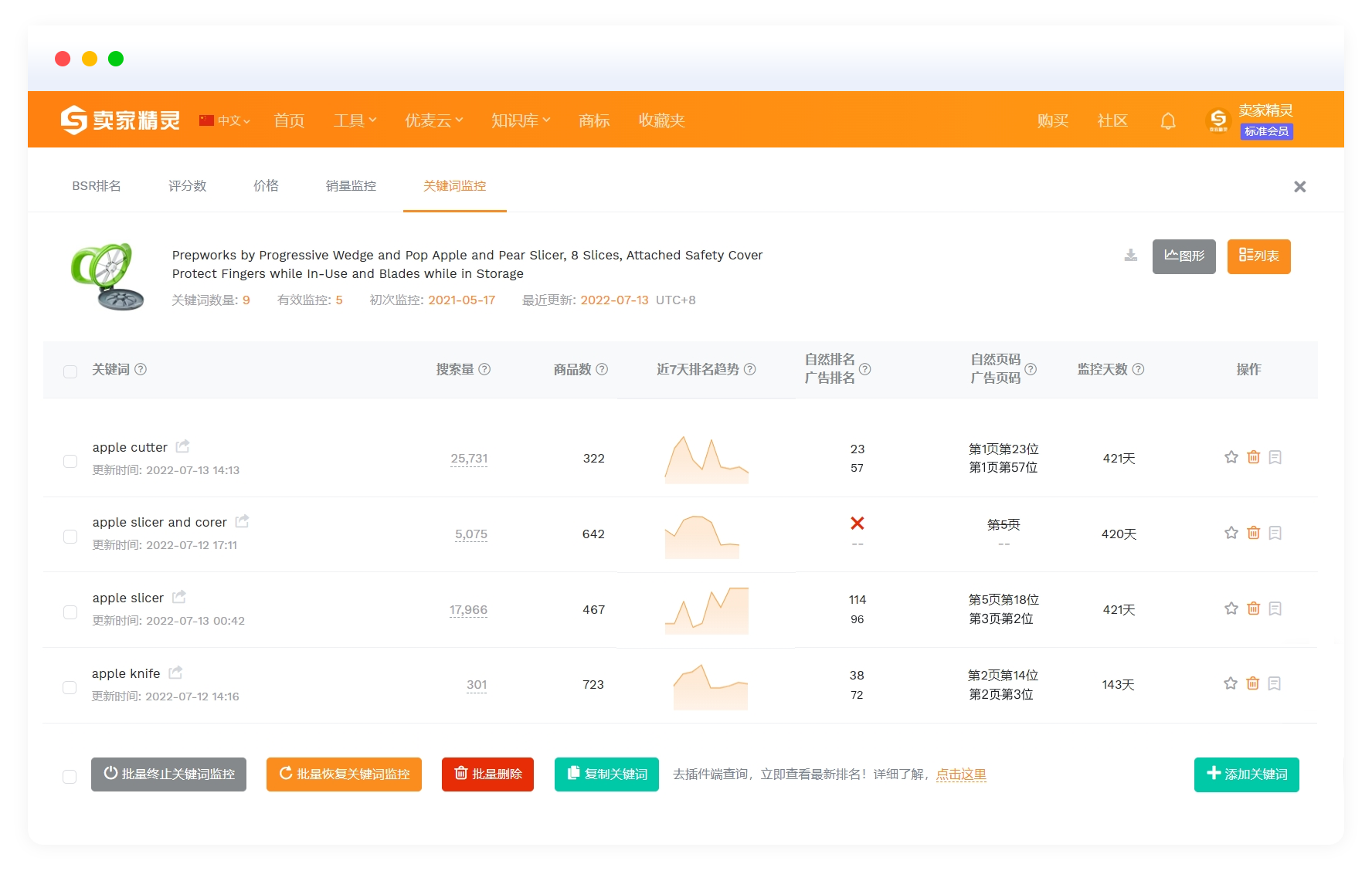Screen dimensions: 1372x888
Task: Check the apple knife row checkbox
Action: (70, 687)
